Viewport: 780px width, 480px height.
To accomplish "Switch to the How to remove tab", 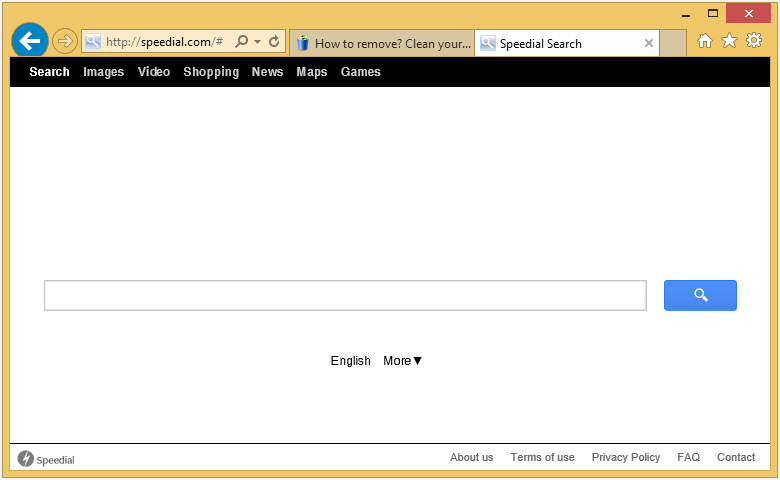I will (x=382, y=43).
